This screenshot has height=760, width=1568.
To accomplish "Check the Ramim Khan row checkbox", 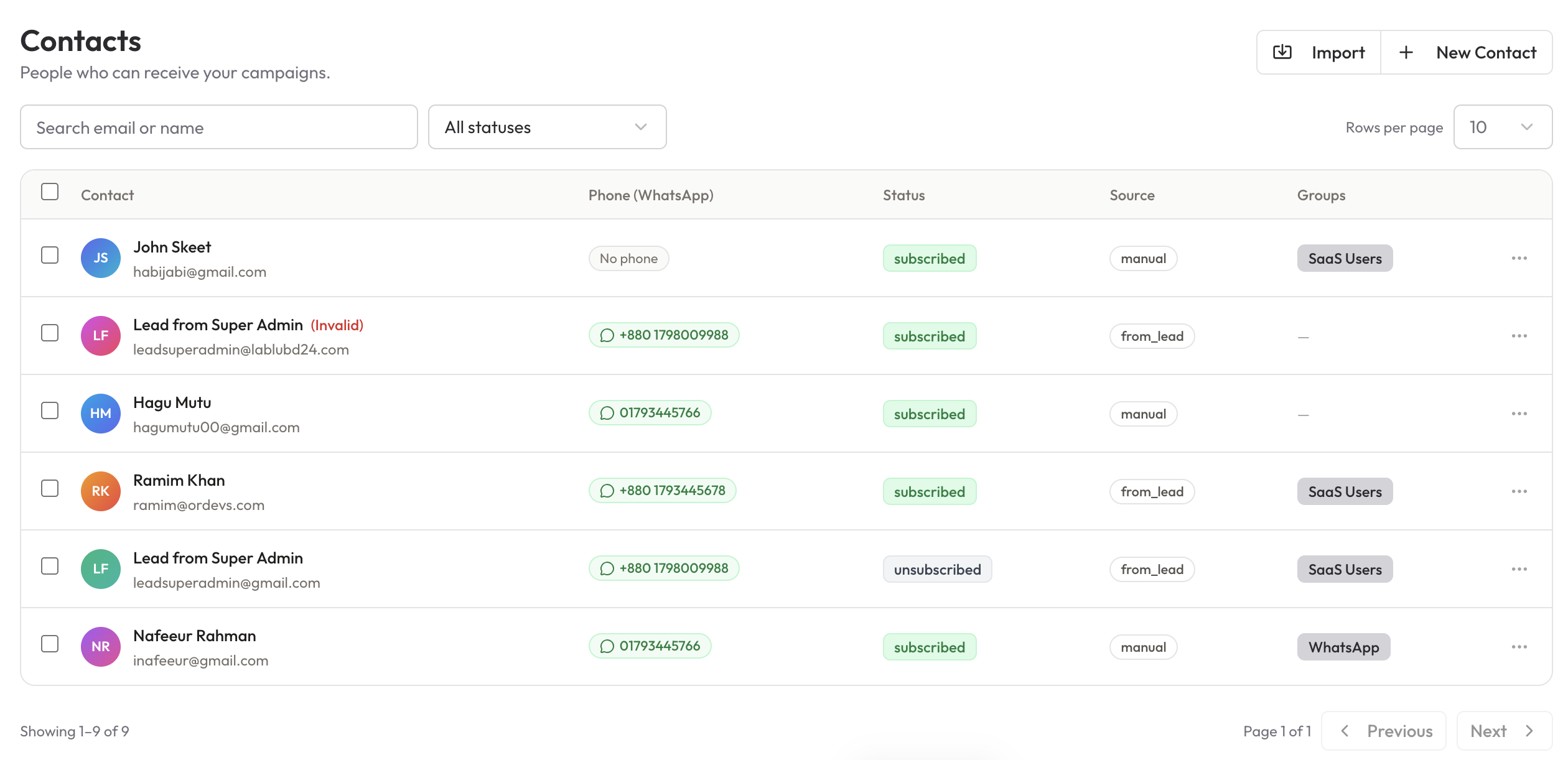I will [50, 488].
